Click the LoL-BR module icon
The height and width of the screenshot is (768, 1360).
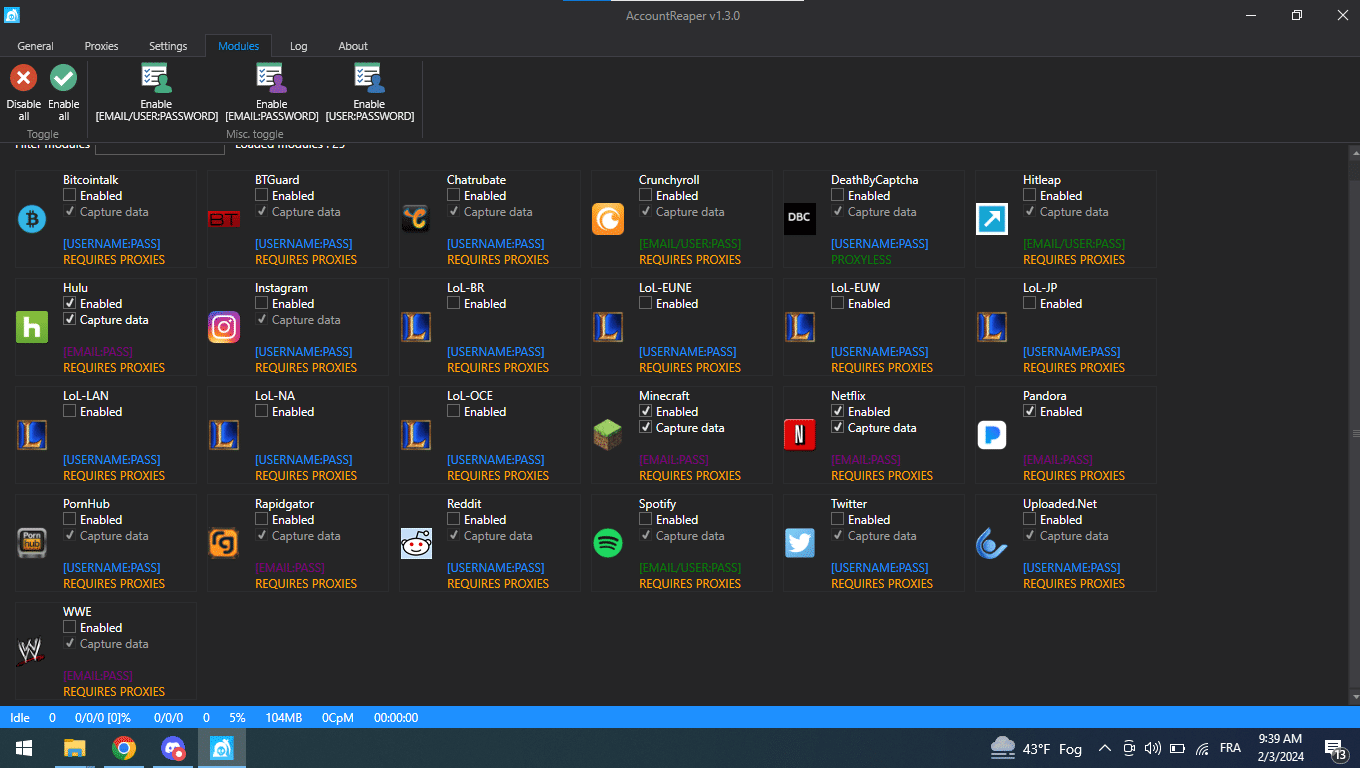pos(416,327)
